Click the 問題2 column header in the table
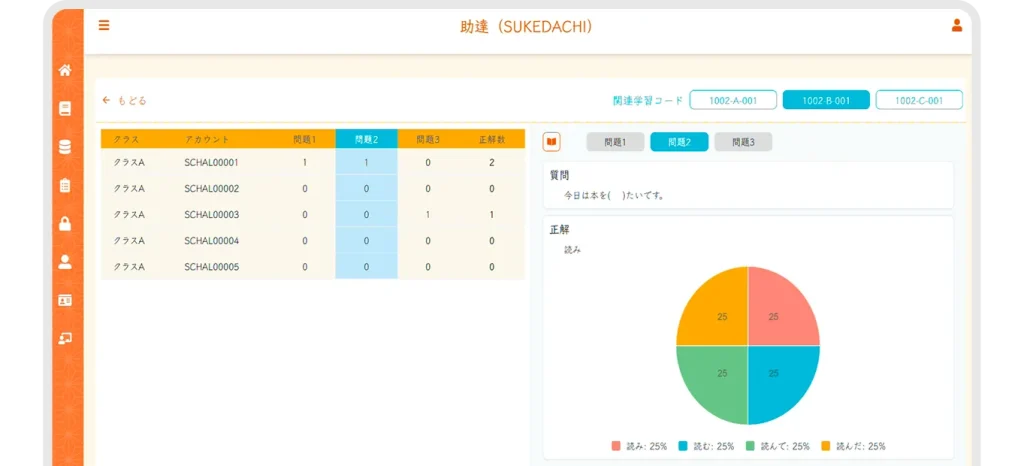This screenshot has width=1024, height=466. click(x=366, y=139)
